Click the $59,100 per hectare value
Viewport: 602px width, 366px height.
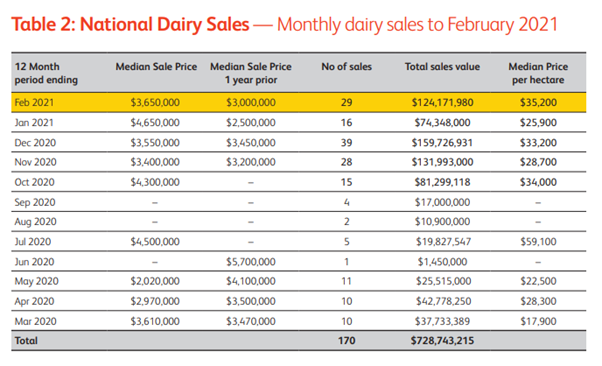(x=538, y=242)
